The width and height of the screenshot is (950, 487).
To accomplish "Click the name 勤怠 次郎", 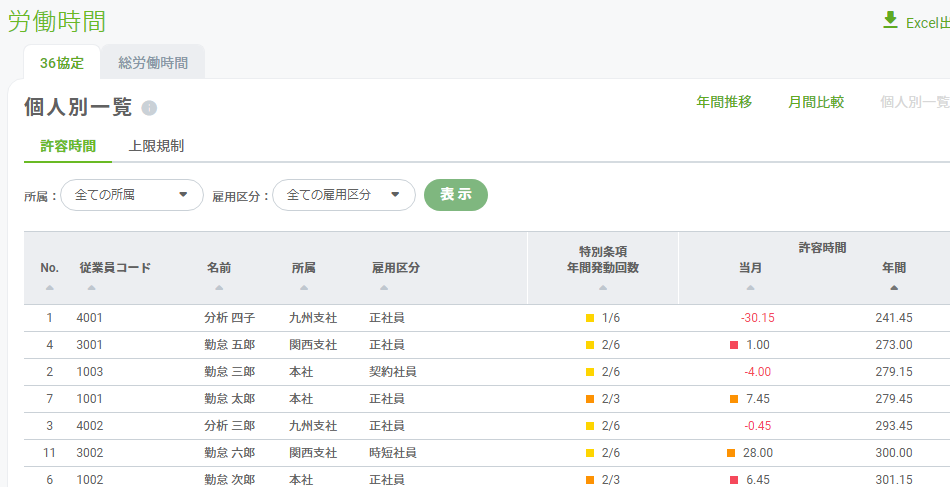I will (x=230, y=480).
